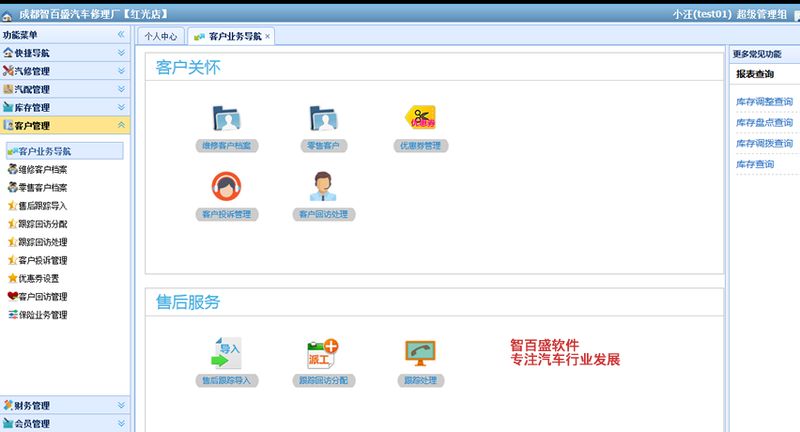Open the 库存调拨查询 report link
800x432 pixels.
click(x=764, y=143)
